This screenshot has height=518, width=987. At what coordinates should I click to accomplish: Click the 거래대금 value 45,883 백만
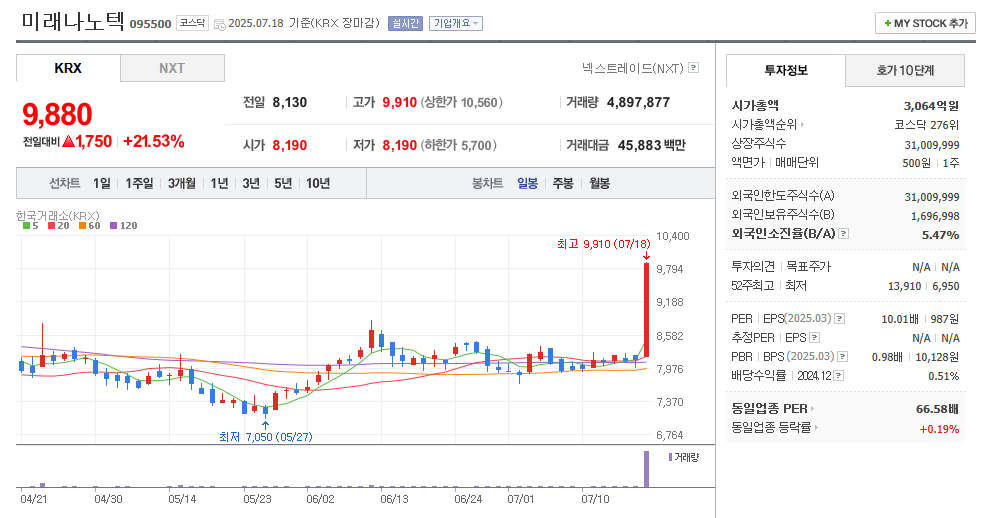click(651, 145)
